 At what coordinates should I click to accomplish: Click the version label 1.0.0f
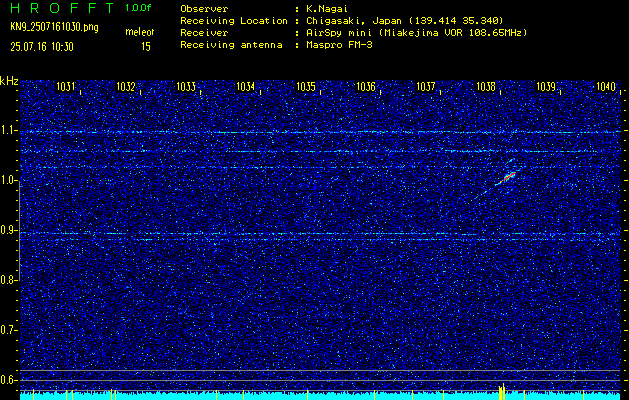(x=138, y=8)
